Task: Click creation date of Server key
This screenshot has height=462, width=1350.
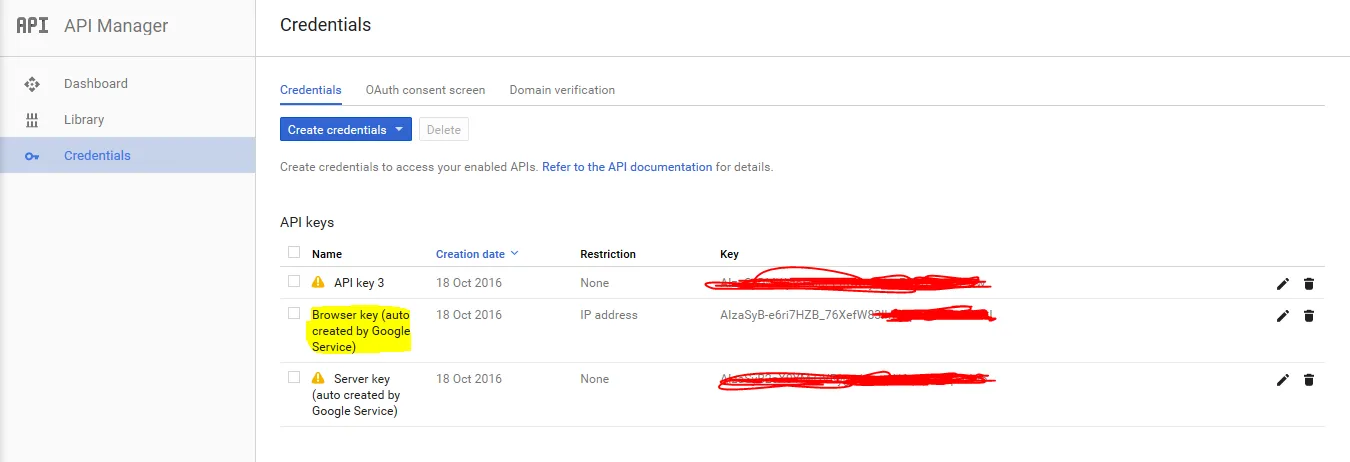Action: click(469, 379)
